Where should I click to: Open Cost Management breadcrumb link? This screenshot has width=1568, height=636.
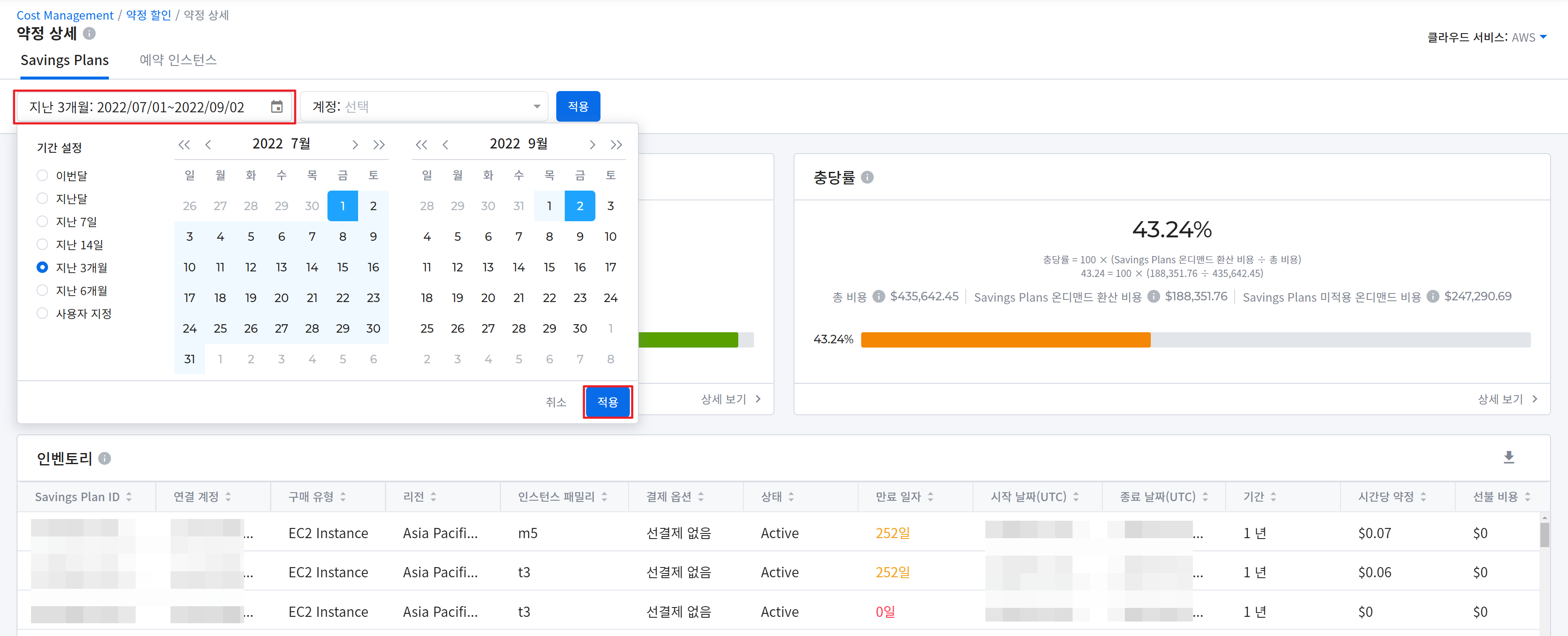tap(65, 15)
